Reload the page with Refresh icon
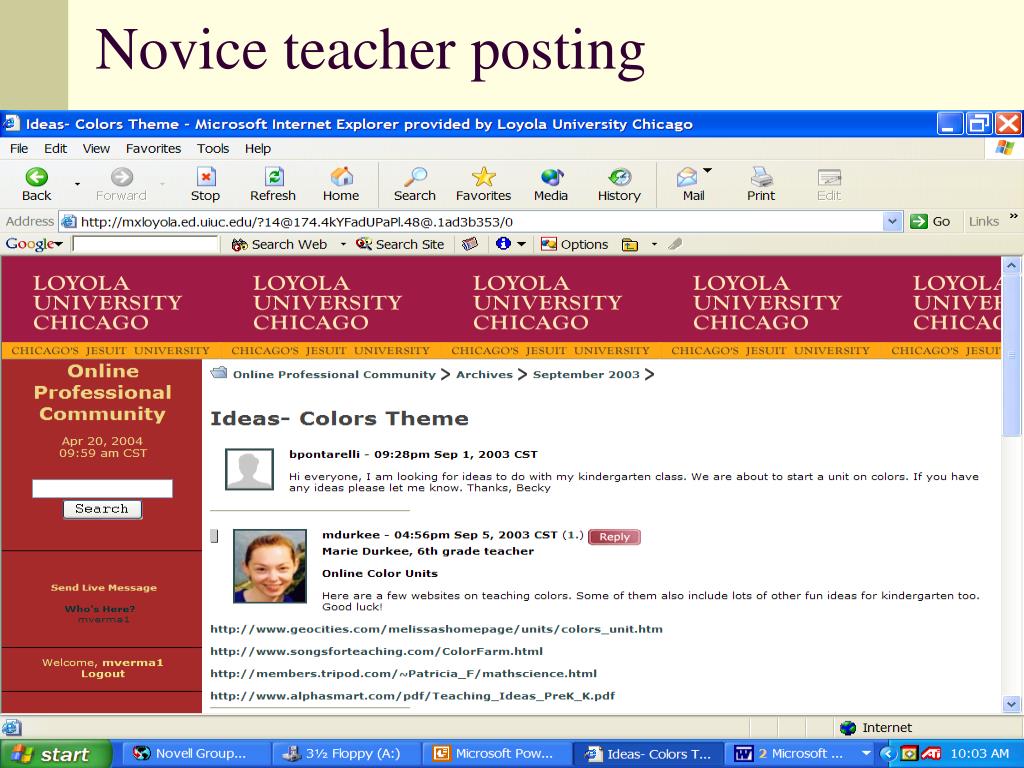Image resolution: width=1024 pixels, height=768 pixels. (x=274, y=177)
